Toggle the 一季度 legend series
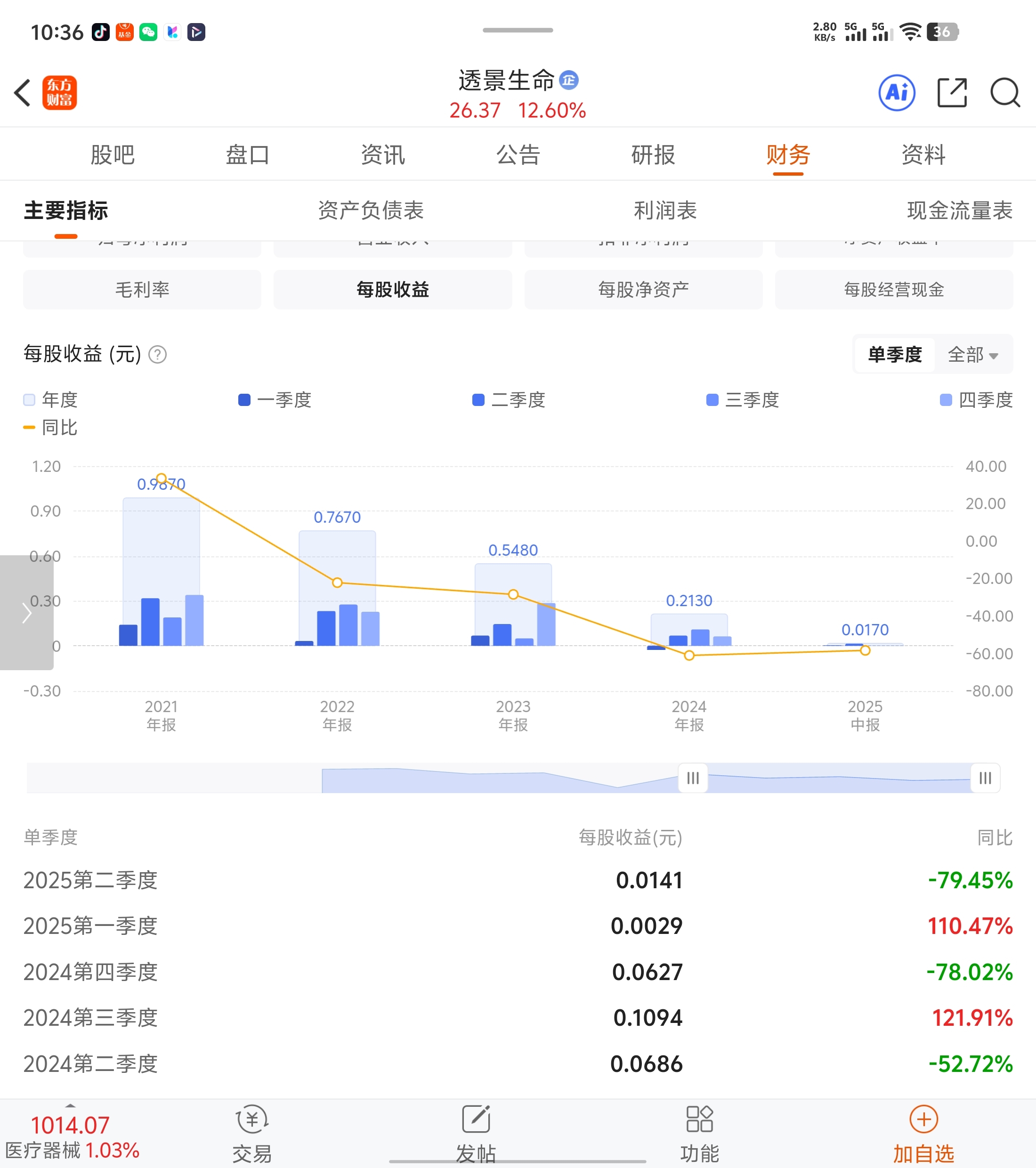 click(275, 400)
